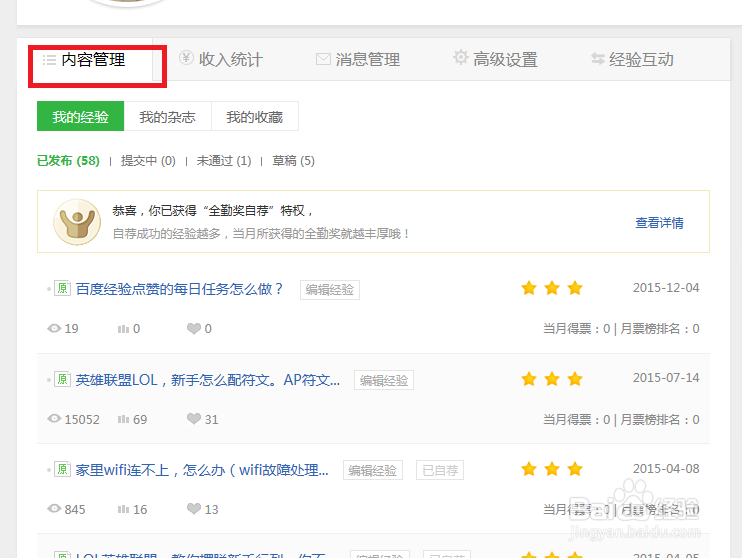Click the 原 badge on 英雄联盟LOL article

pos(62,379)
